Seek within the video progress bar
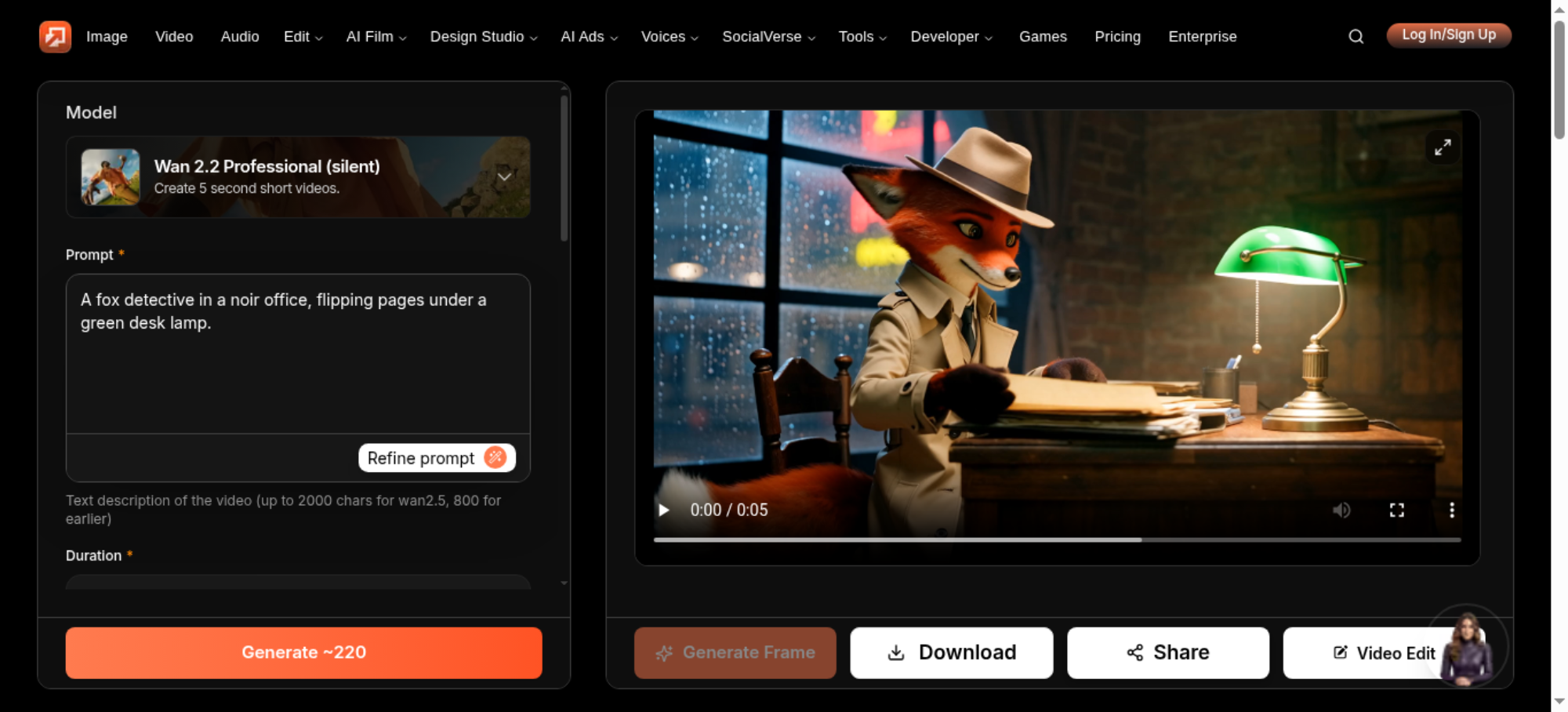Viewport: 1568px width, 712px height. (1058, 539)
